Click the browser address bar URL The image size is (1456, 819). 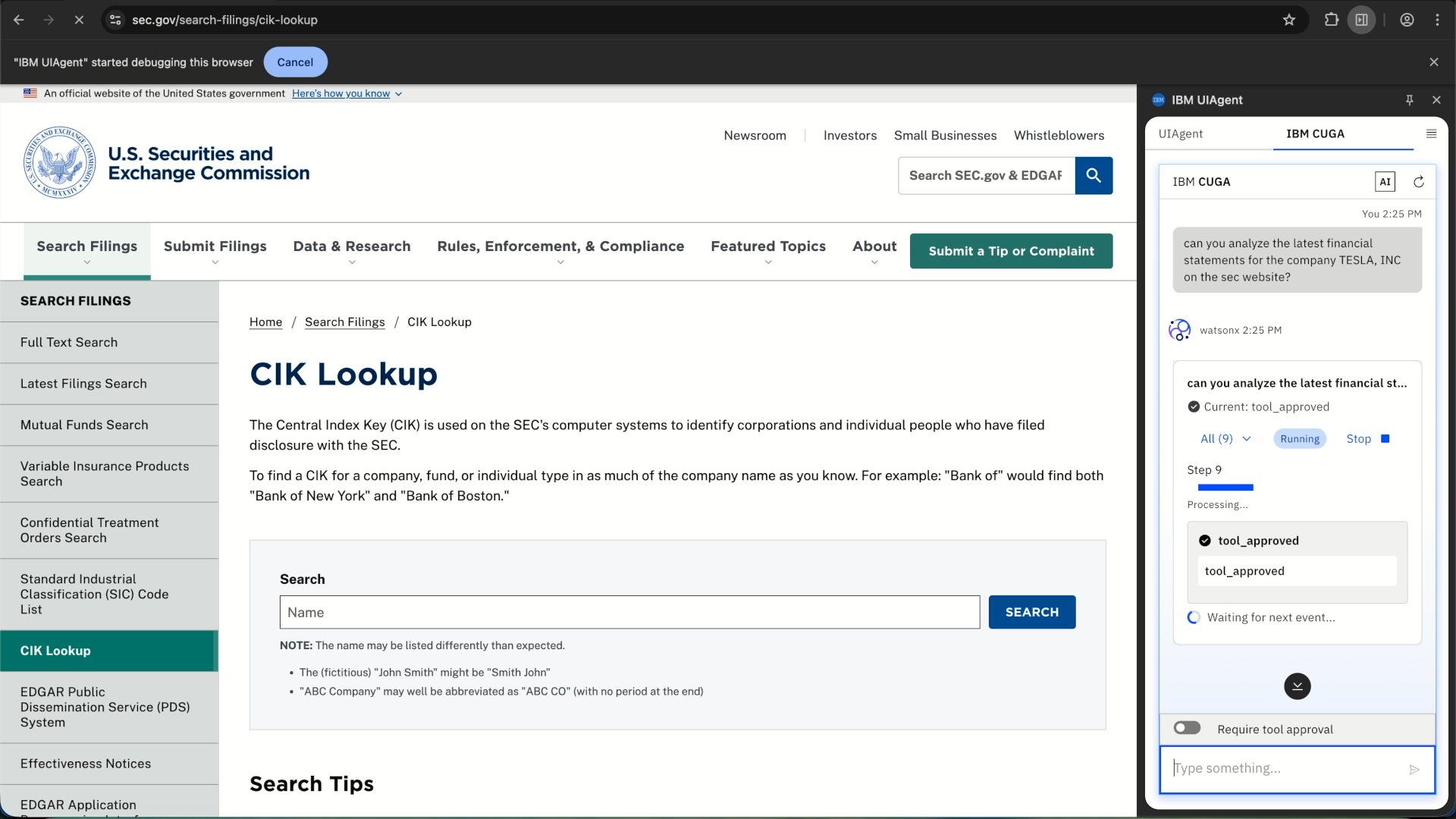click(x=224, y=20)
